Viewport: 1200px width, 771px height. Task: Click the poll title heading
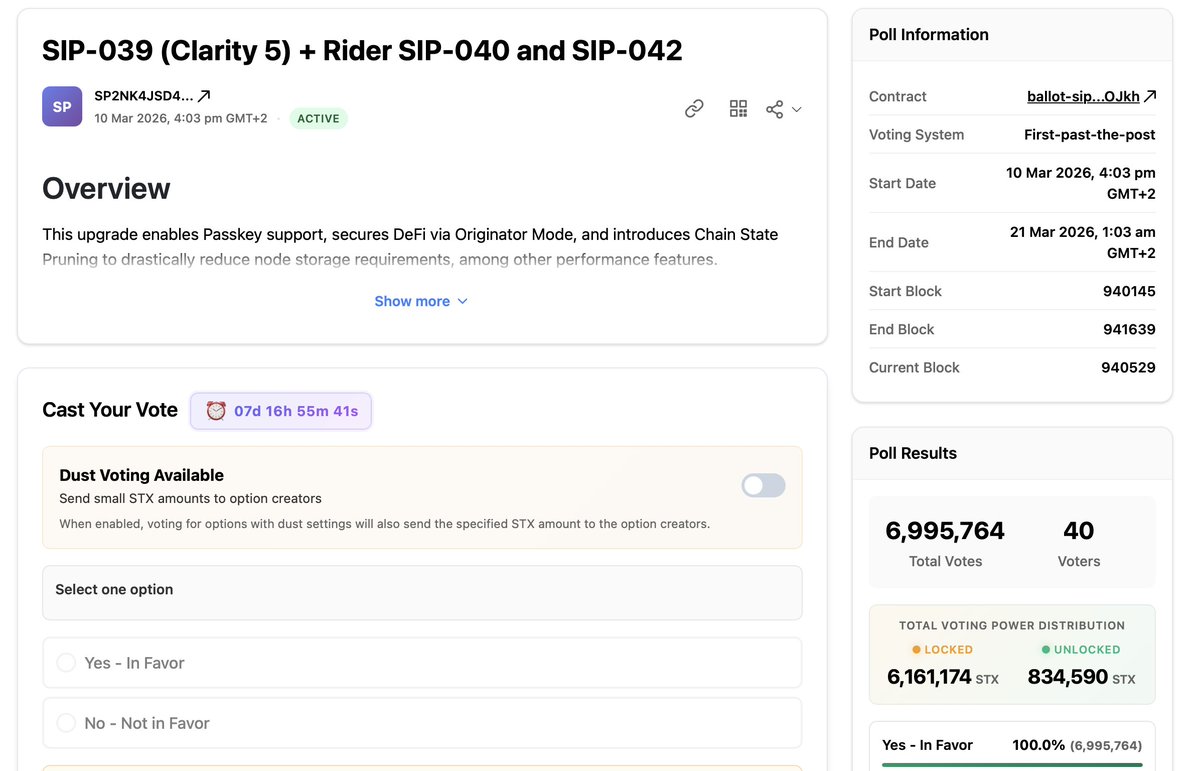362,50
